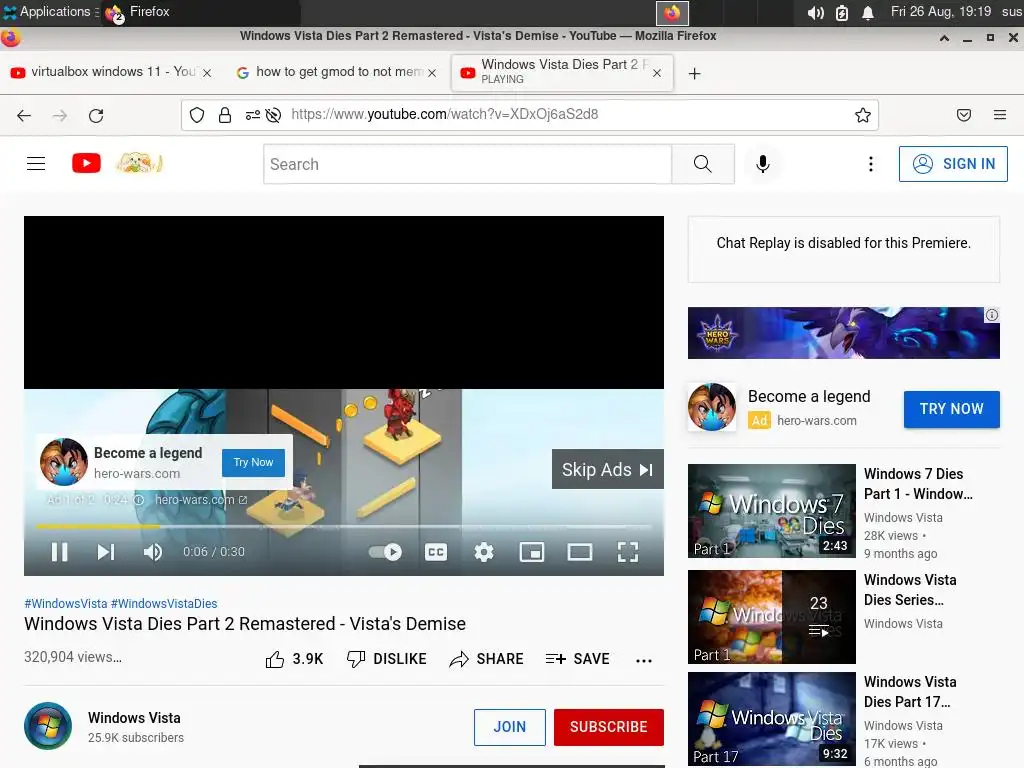This screenshot has width=1024, height=768.
Task: Reload the current page
Action: pos(96,116)
